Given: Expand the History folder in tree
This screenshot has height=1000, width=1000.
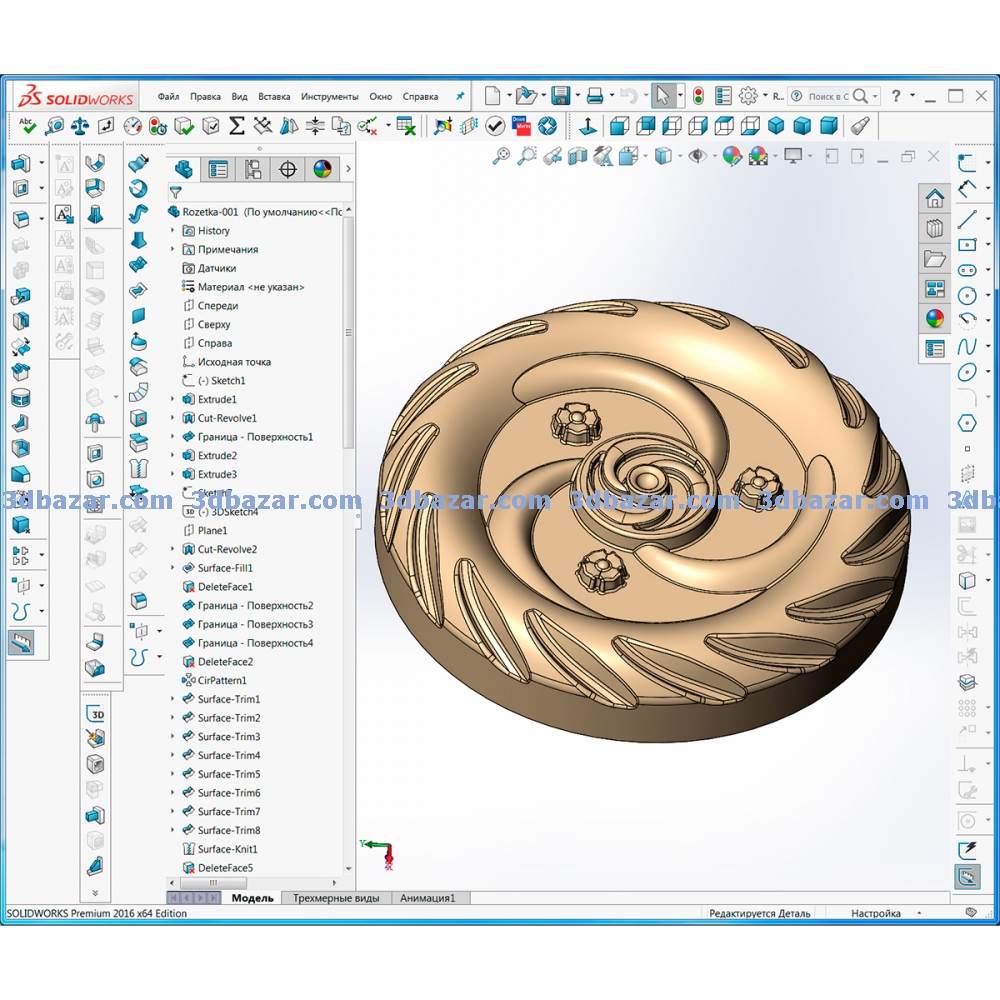Looking at the screenshot, I should [x=172, y=231].
